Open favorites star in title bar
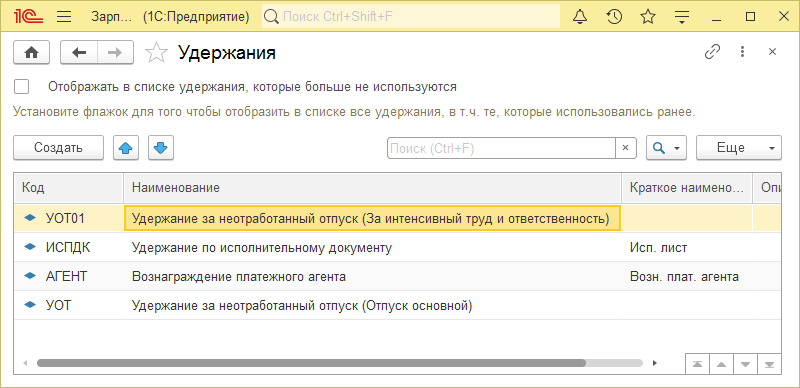The width and height of the screenshot is (800, 388). coord(648,17)
